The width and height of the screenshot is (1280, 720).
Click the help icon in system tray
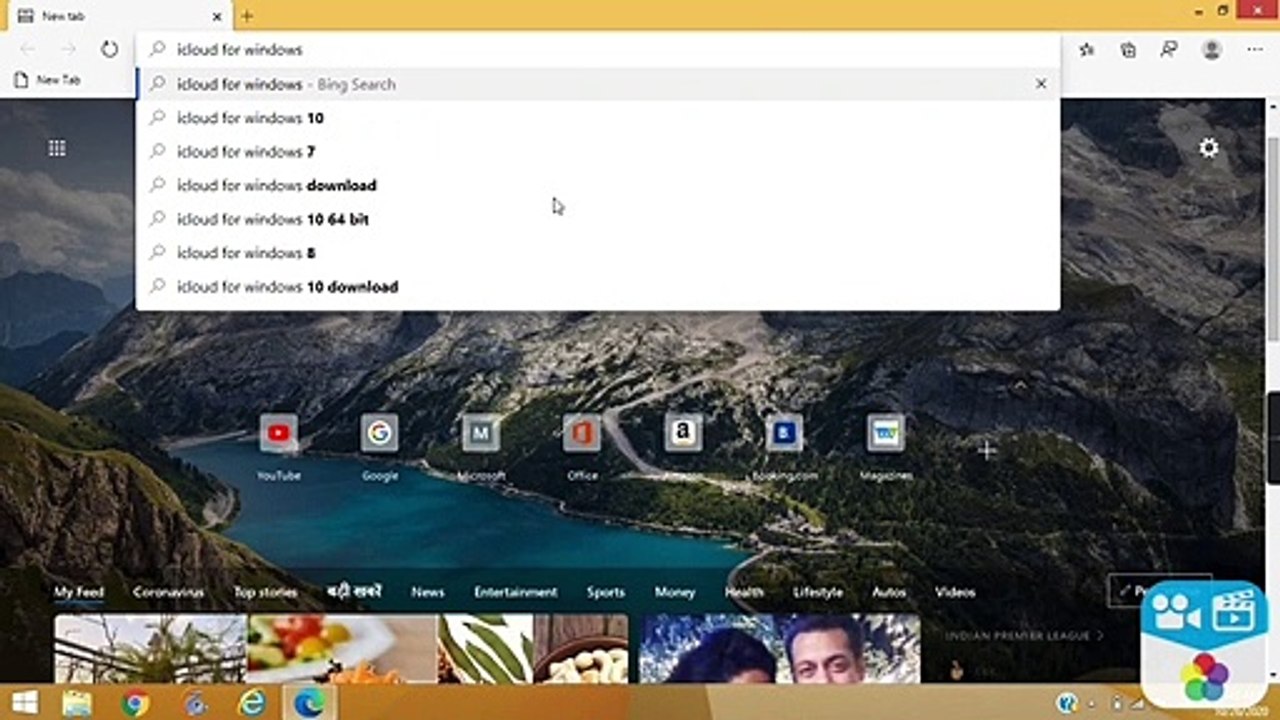[1067, 703]
